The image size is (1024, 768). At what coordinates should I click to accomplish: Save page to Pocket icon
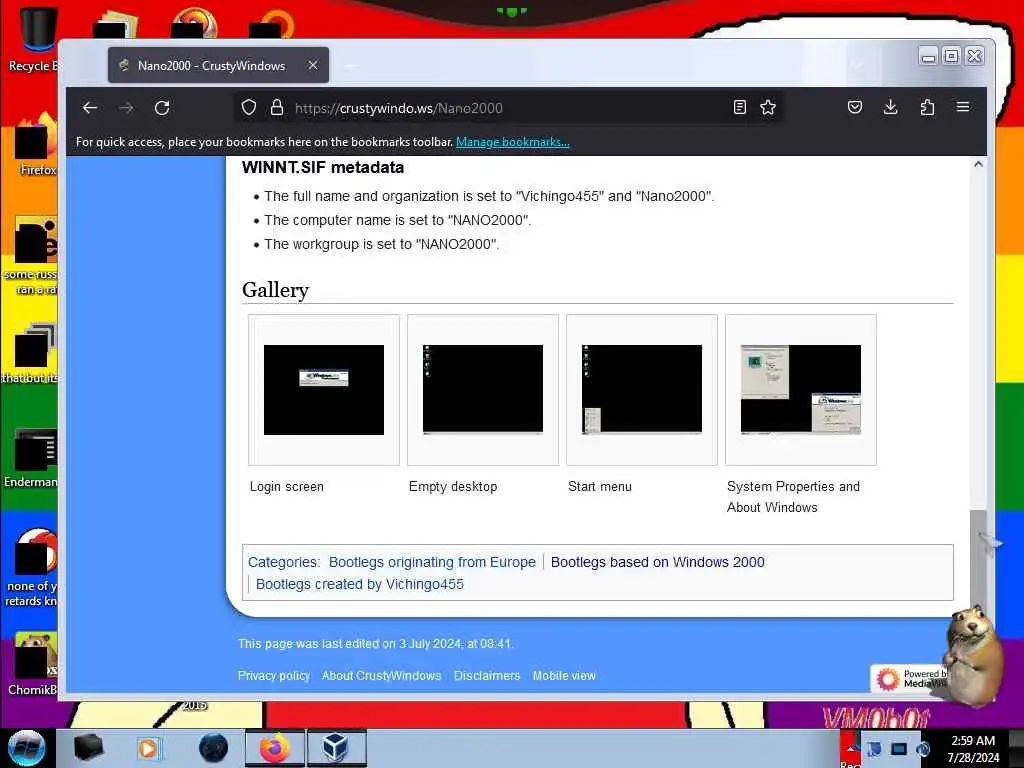pos(855,107)
